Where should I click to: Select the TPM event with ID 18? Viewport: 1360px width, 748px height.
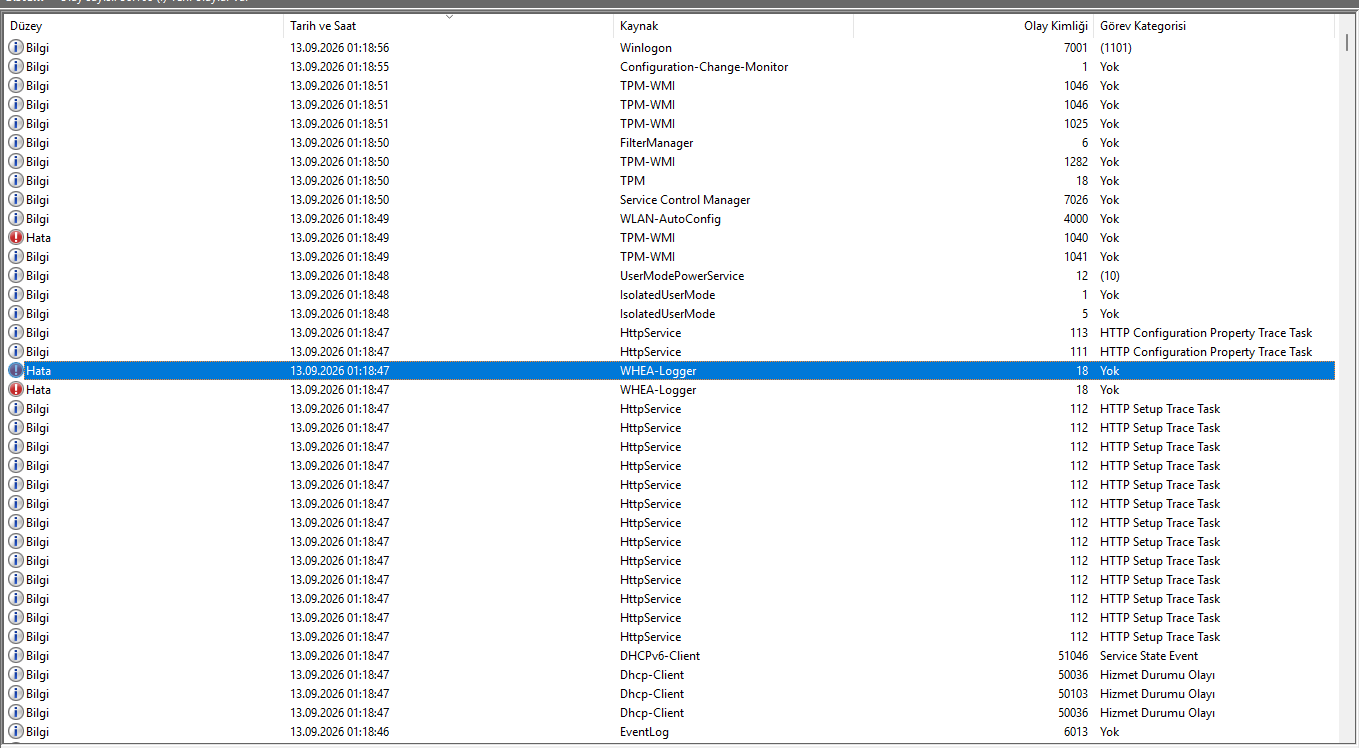coord(670,181)
